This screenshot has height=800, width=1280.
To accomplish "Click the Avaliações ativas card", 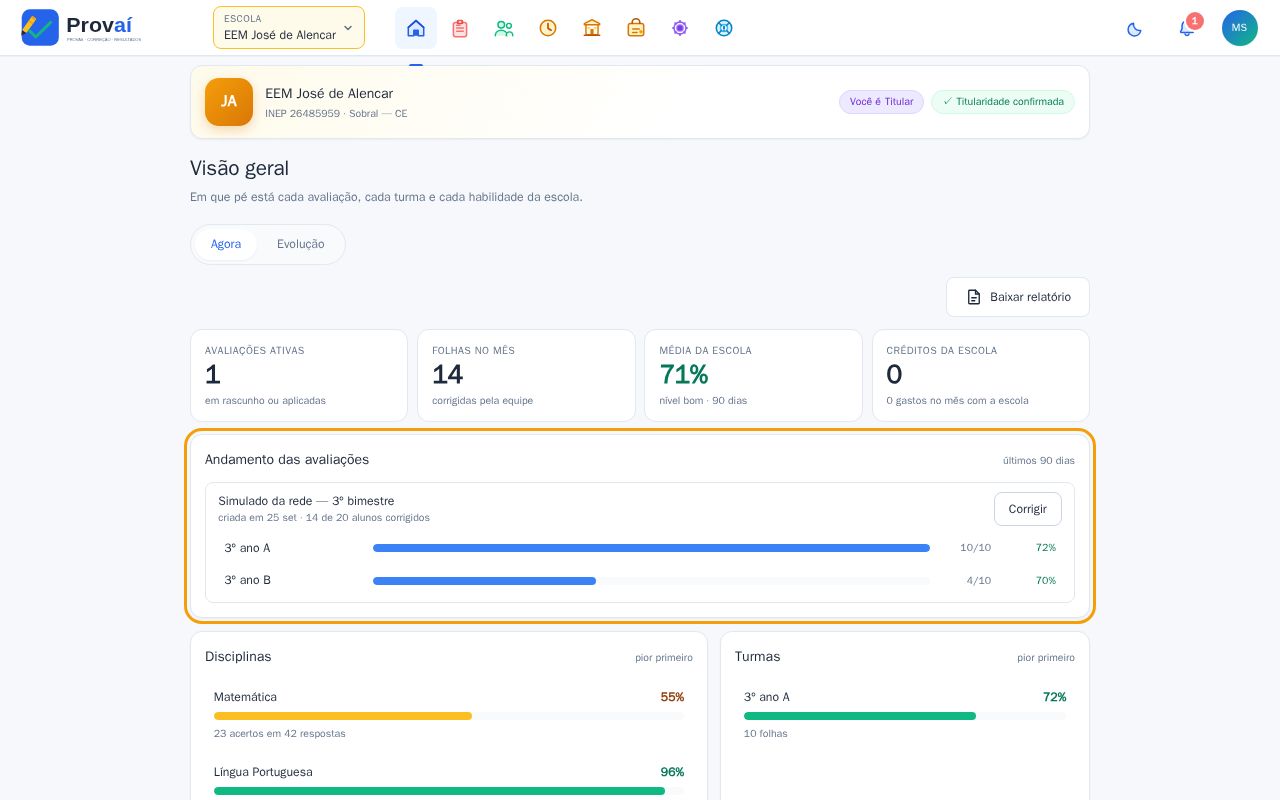I will [299, 375].
